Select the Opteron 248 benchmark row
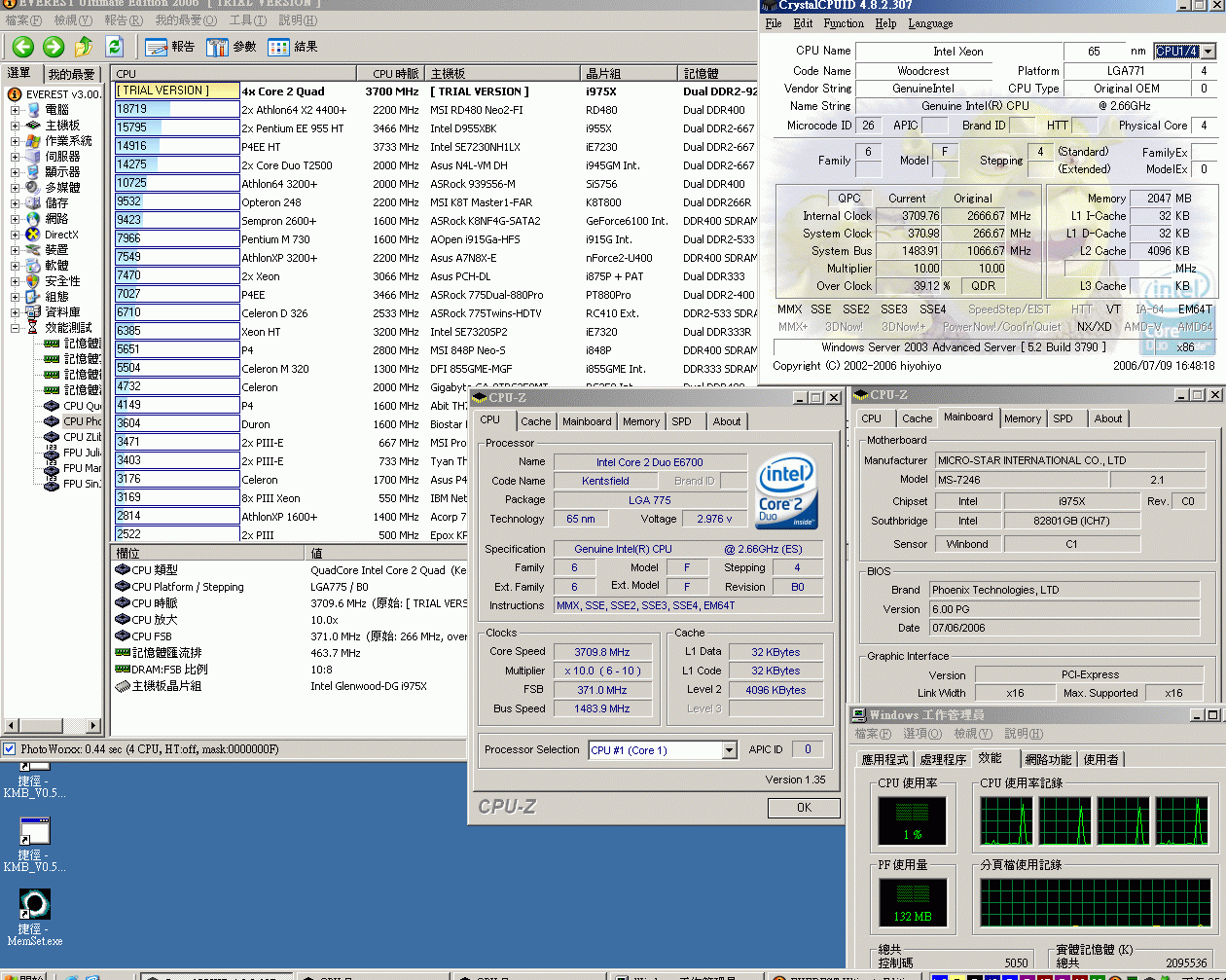This screenshot has height=980, width=1226. click(x=435, y=202)
